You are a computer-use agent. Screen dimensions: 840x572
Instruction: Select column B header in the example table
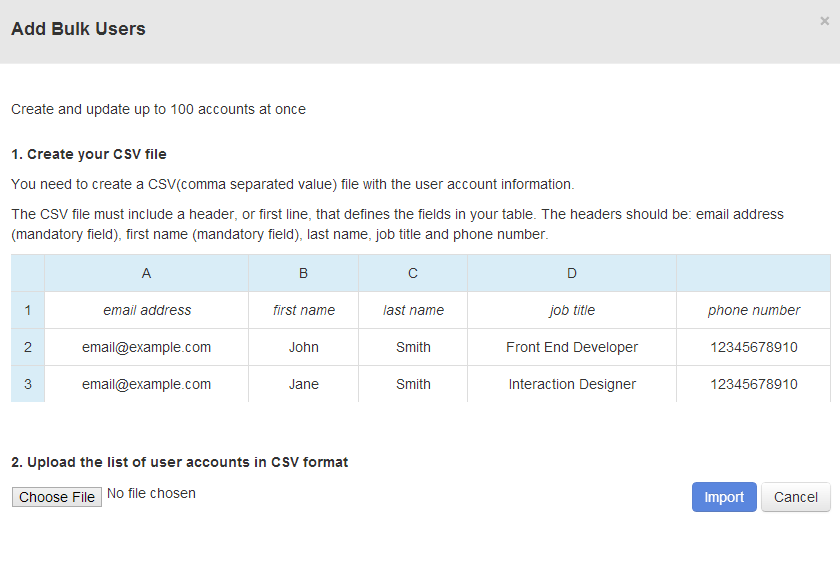[303, 273]
